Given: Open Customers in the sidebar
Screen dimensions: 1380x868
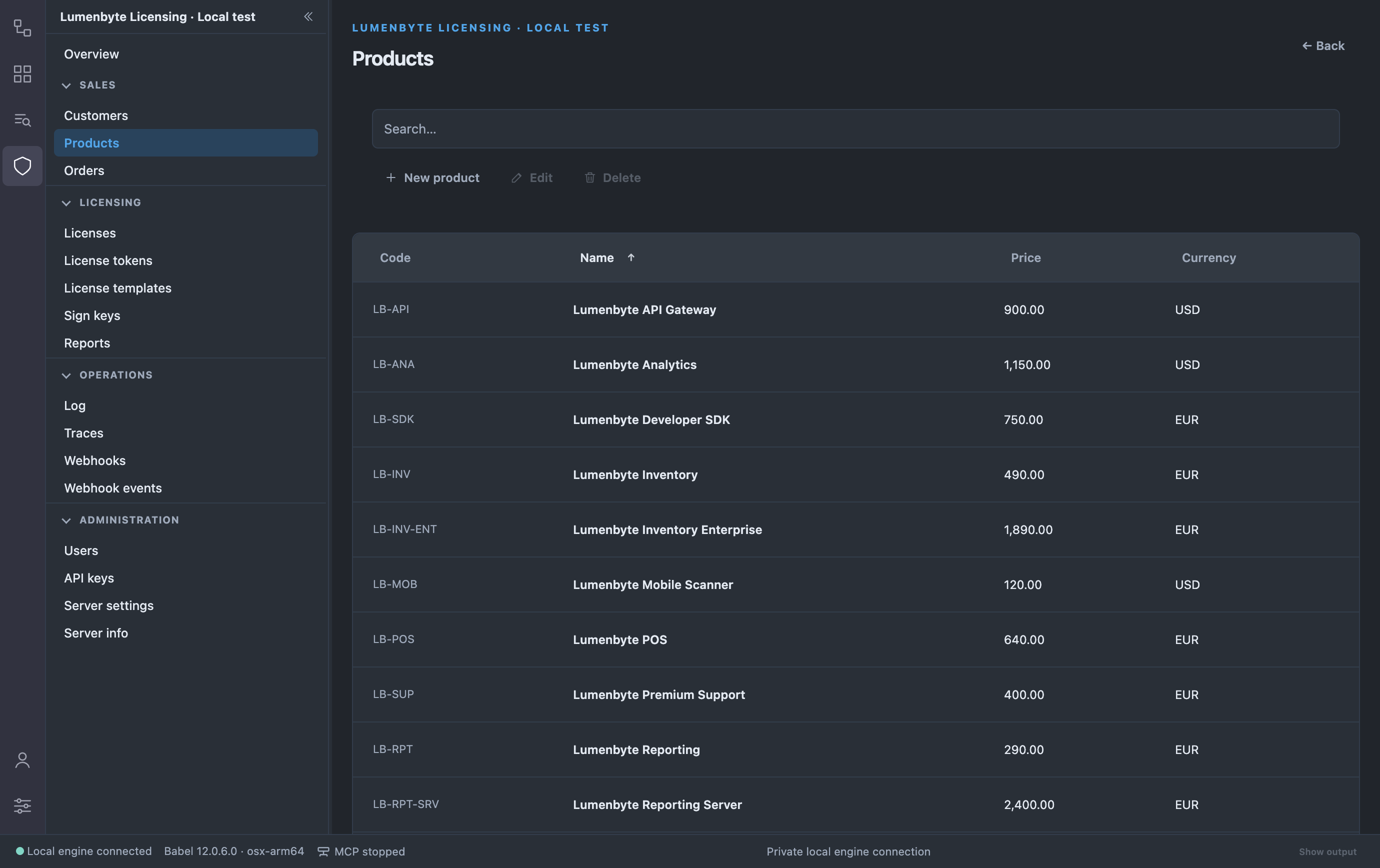Looking at the screenshot, I should click(185, 115).
